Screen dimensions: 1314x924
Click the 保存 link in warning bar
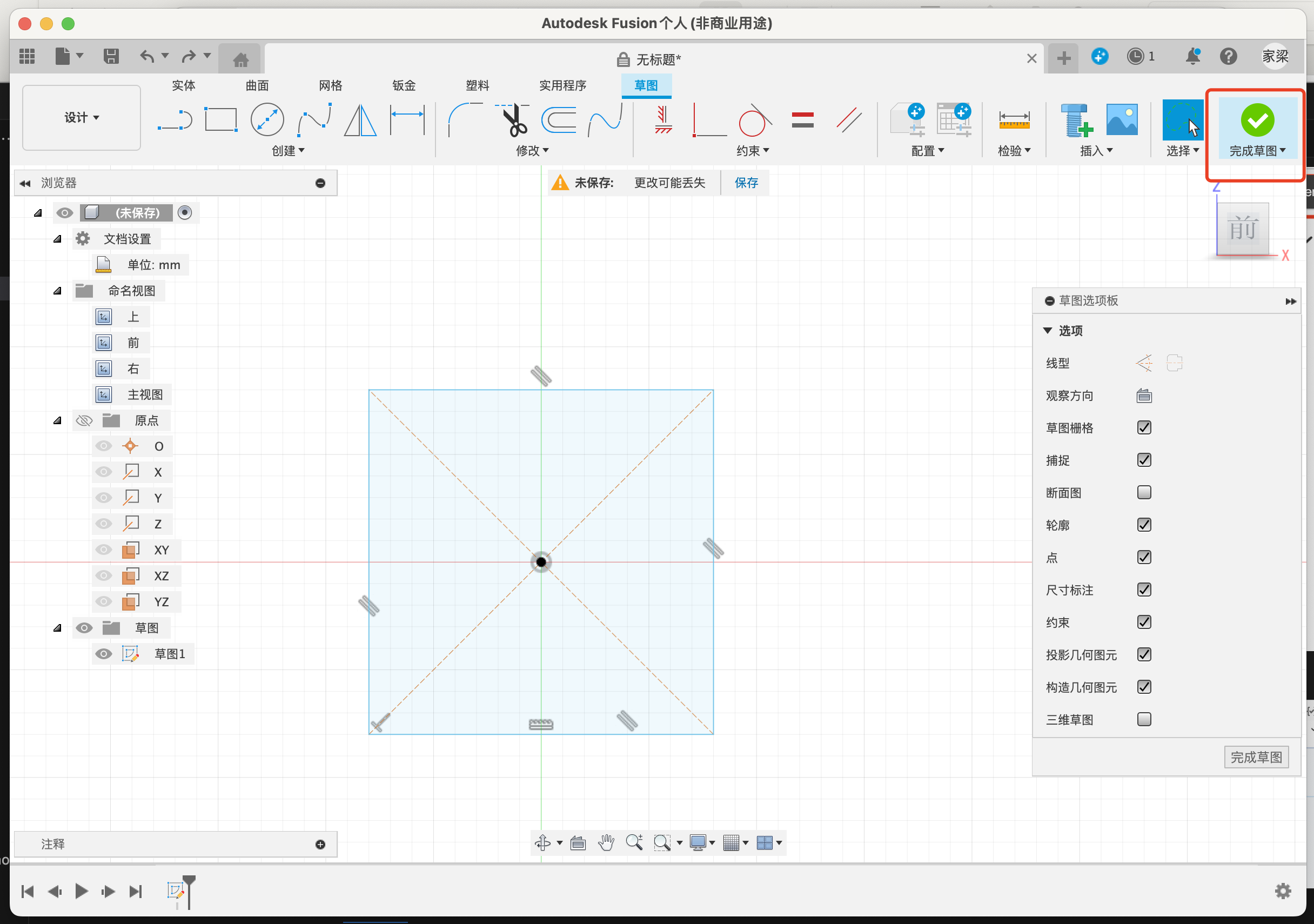pos(746,183)
